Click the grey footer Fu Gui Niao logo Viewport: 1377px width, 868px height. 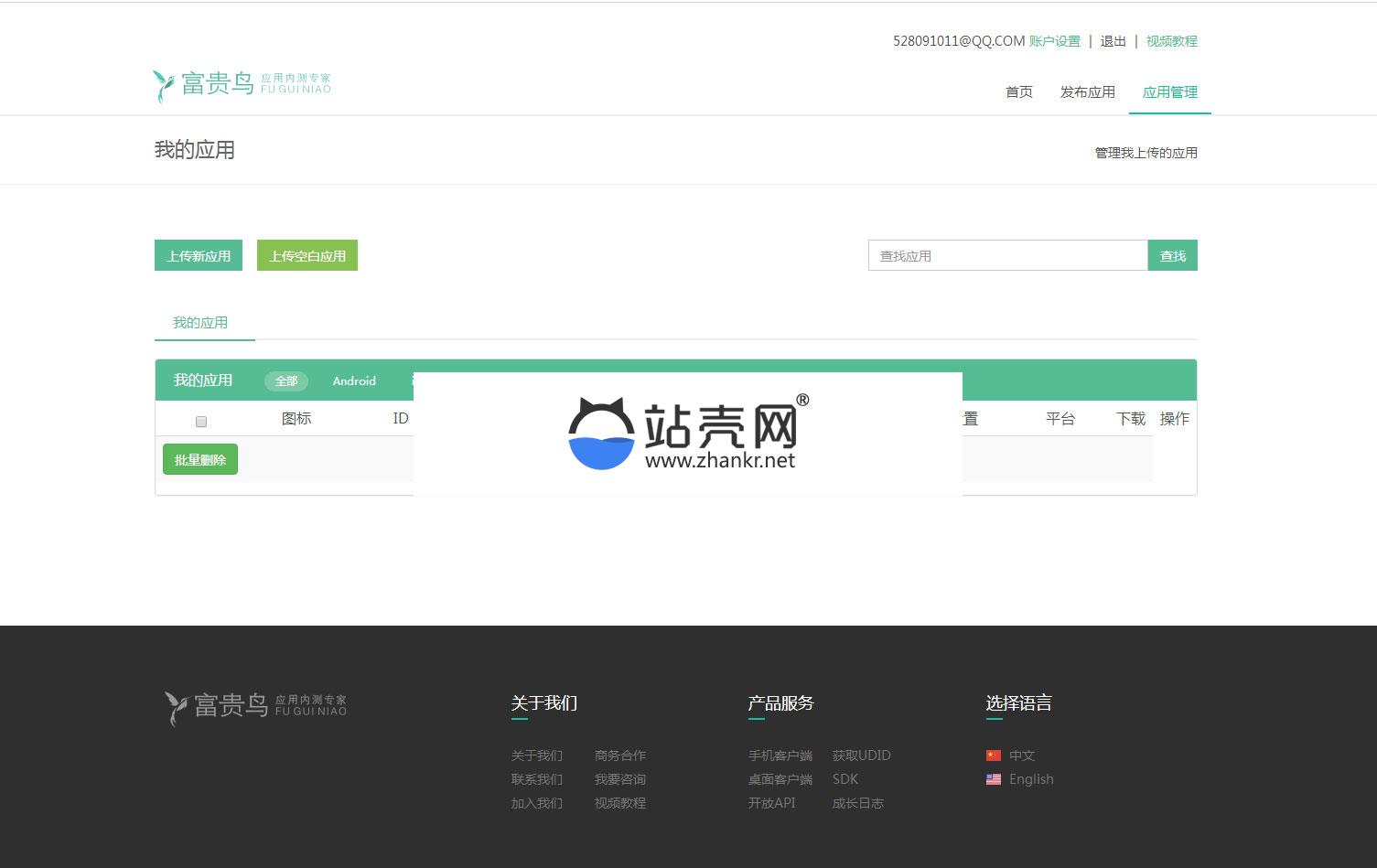pyautogui.click(x=255, y=706)
